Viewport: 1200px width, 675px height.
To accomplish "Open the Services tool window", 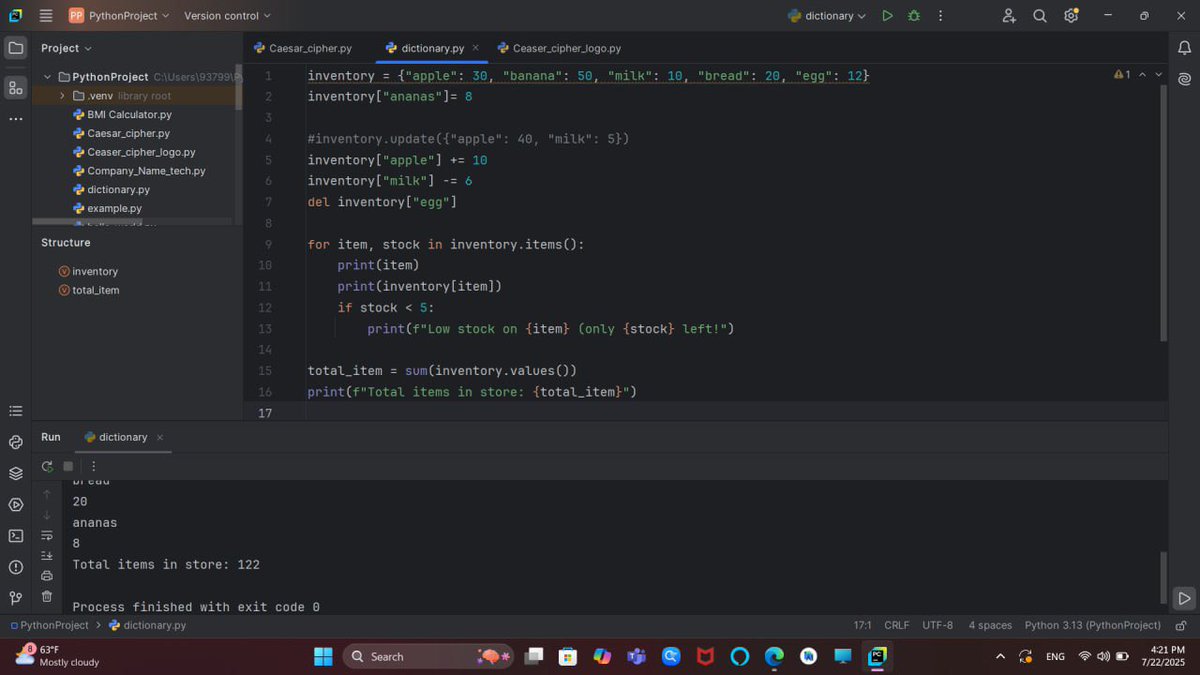I will (16, 504).
